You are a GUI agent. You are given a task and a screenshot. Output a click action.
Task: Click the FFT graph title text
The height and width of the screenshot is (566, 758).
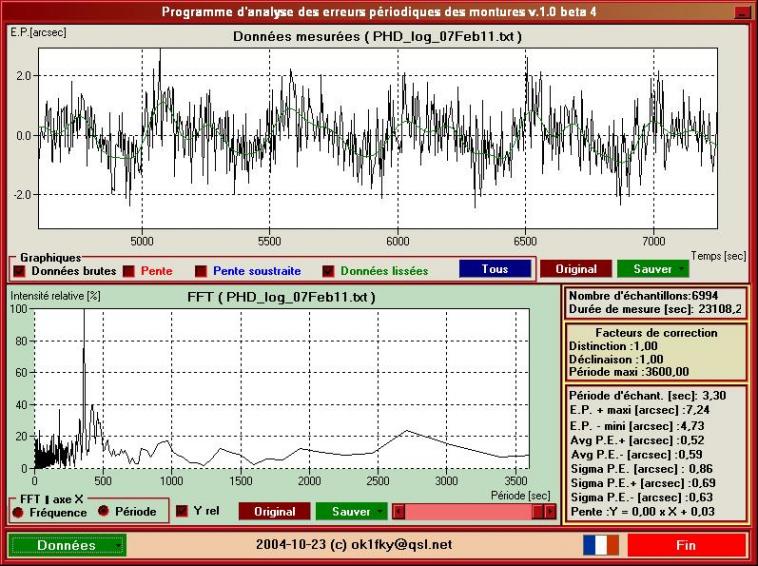281,297
